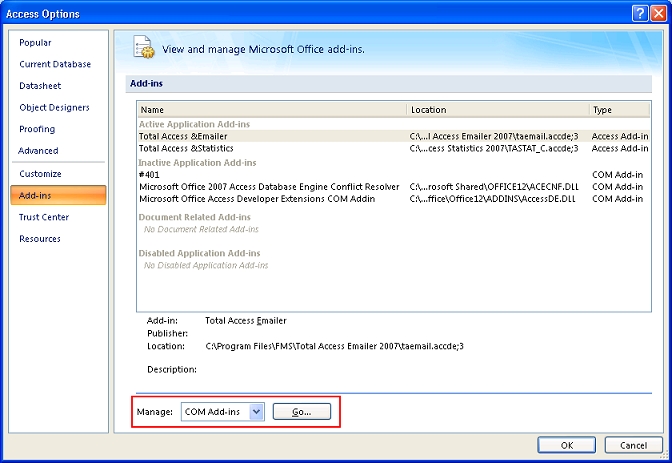Image resolution: width=672 pixels, height=463 pixels.
Task: Click the Description label in details
Action: [172, 370]
